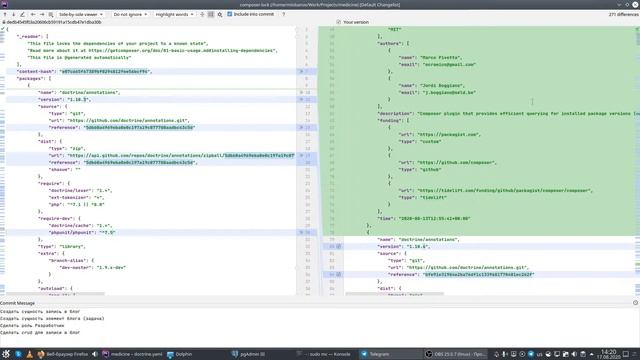The width and height of the screenshot is (640, 360).
Task: Jump to previous difference arrow
Action: (x=5, y=14)
